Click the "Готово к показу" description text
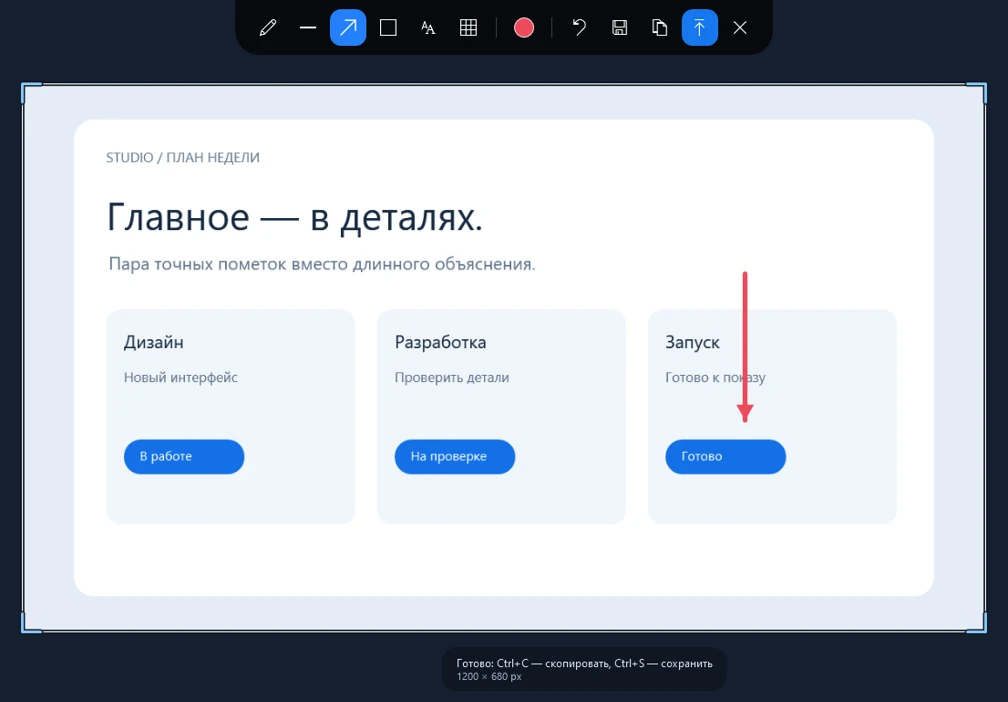This screenshot has width=1008, height=702. [716, 377]
